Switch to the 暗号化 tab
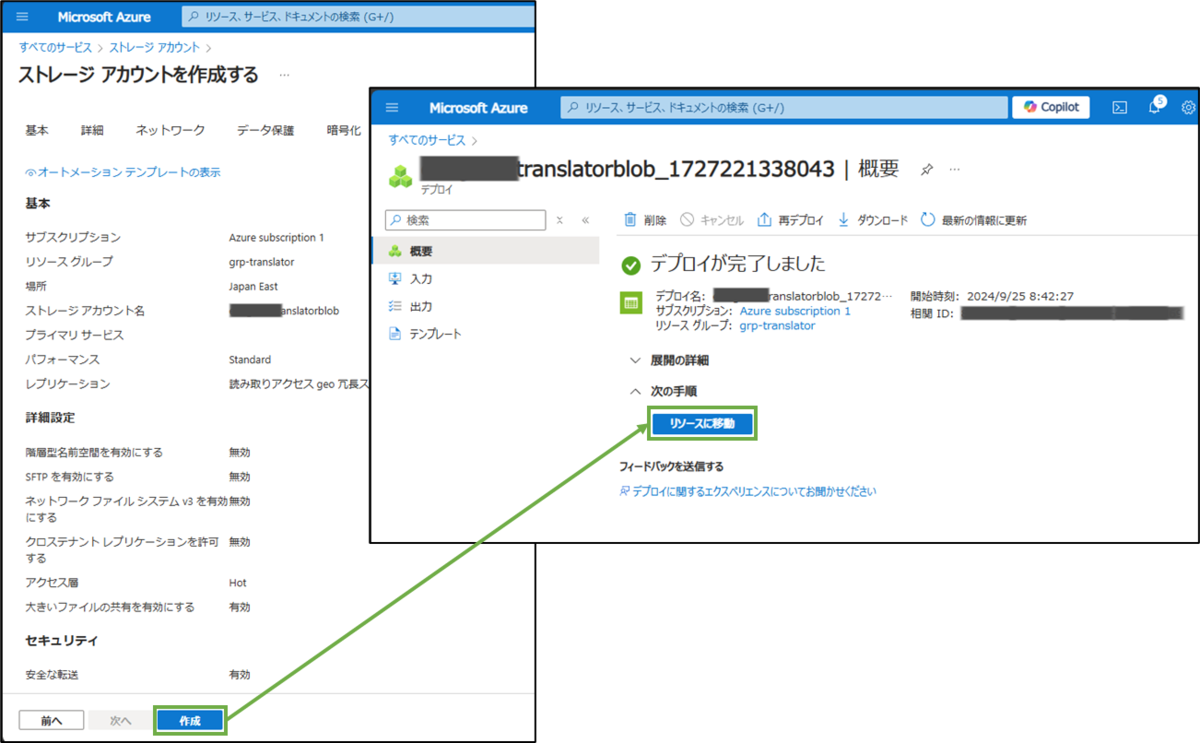This screenshot has height=743, width=1200. pos(344,130)
